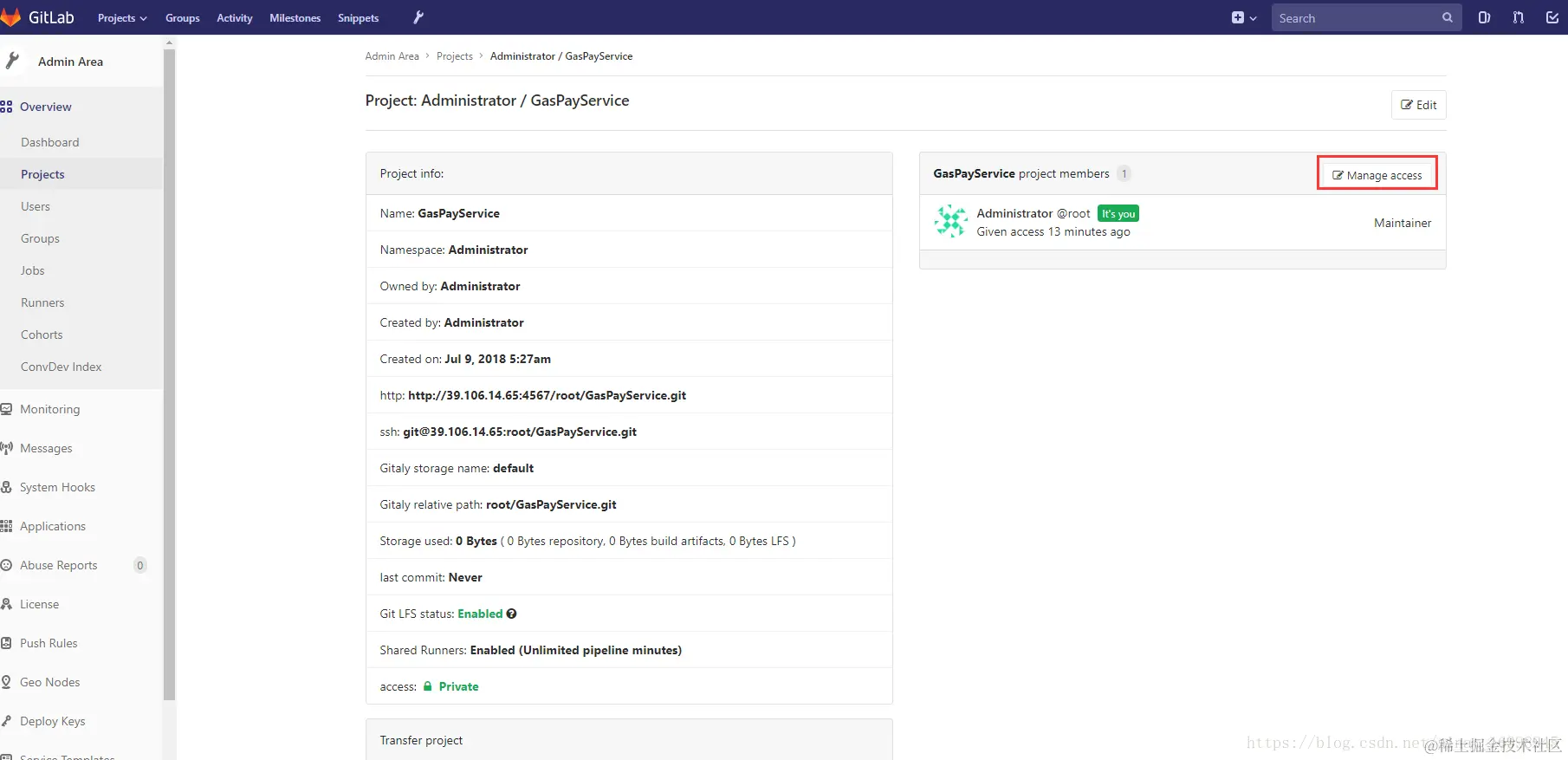This screenshot has height=760, width=1568.
Task: Open Admin Area wrench icon in navbar
Action: [x=418, y=17]
